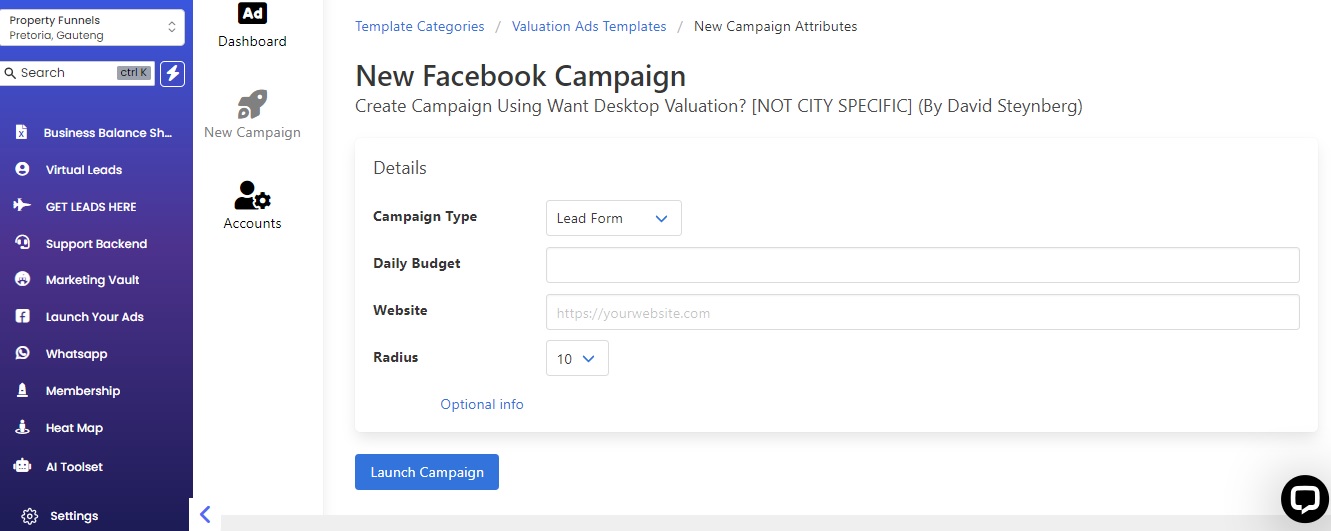Expand the Radius dropdown

577,358
